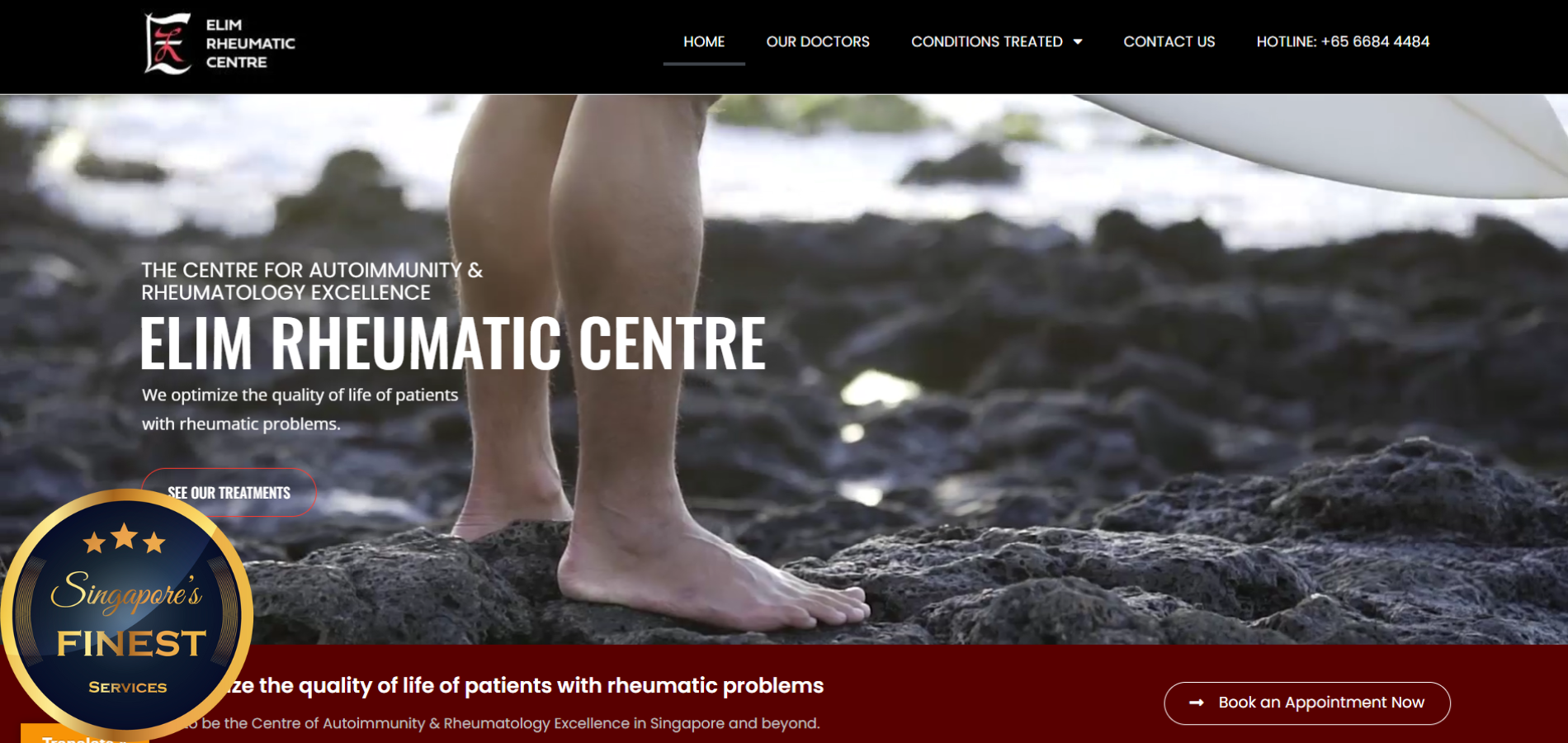Expand the caret next to Conditions Treated
The height and width of the screenshot is (743, 1568).
1078,41
